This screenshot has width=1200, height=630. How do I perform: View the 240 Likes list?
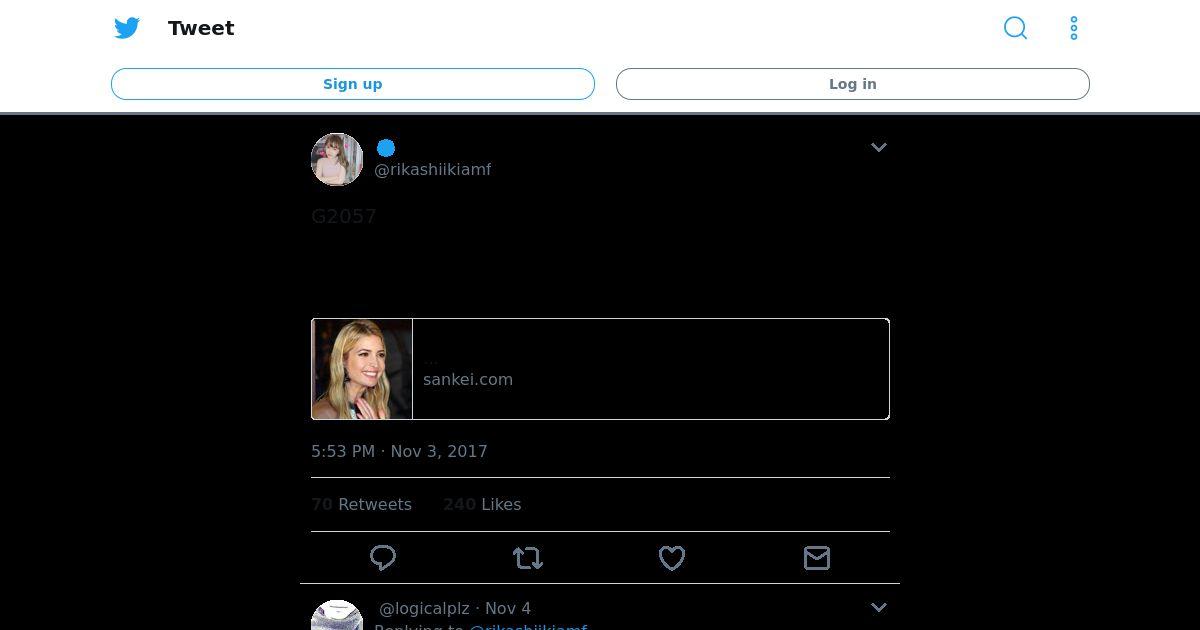tap(482, 505)
